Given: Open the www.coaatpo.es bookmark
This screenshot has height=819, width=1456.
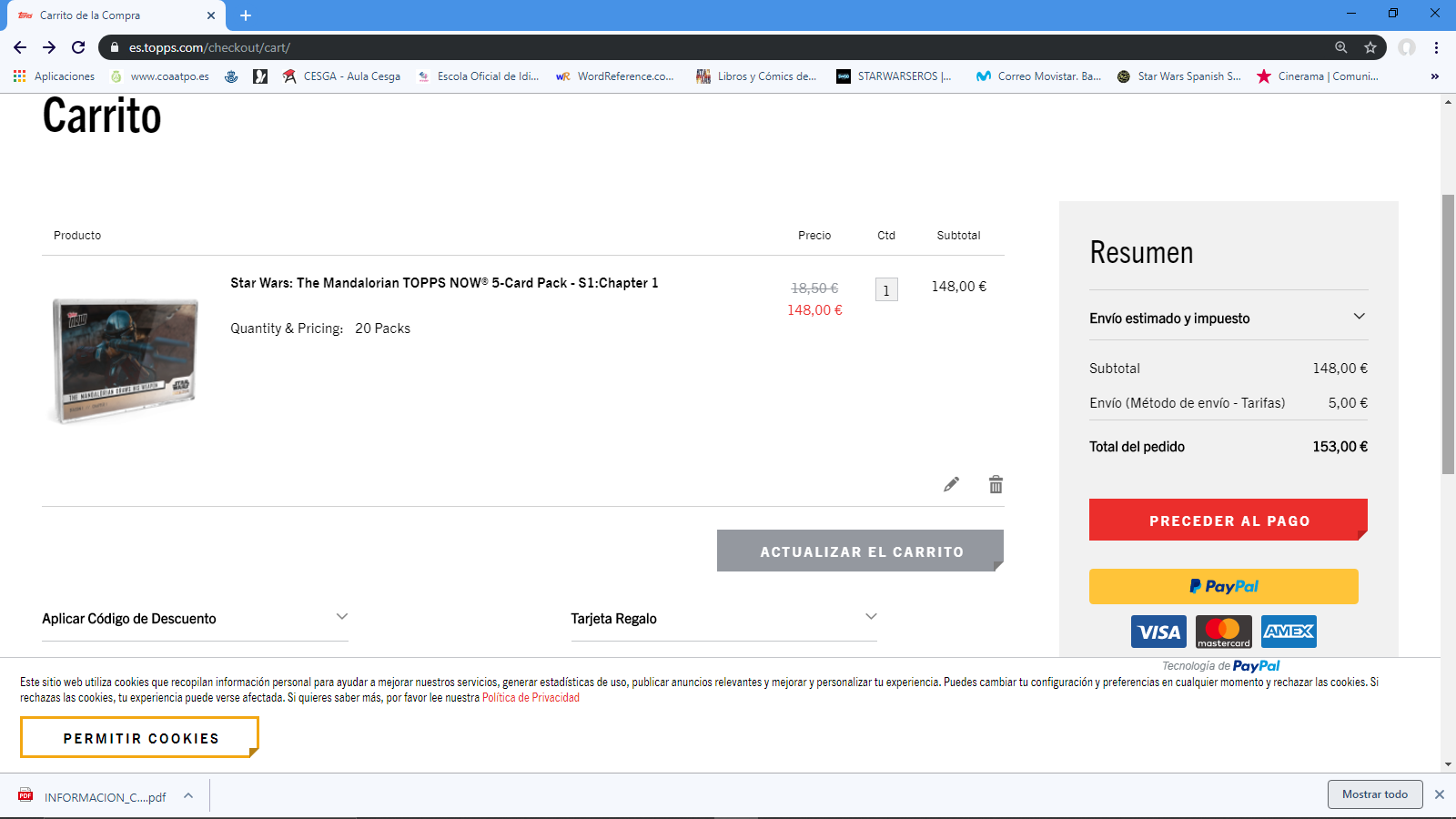Looking at the screenshot, I should coord(159,76).
